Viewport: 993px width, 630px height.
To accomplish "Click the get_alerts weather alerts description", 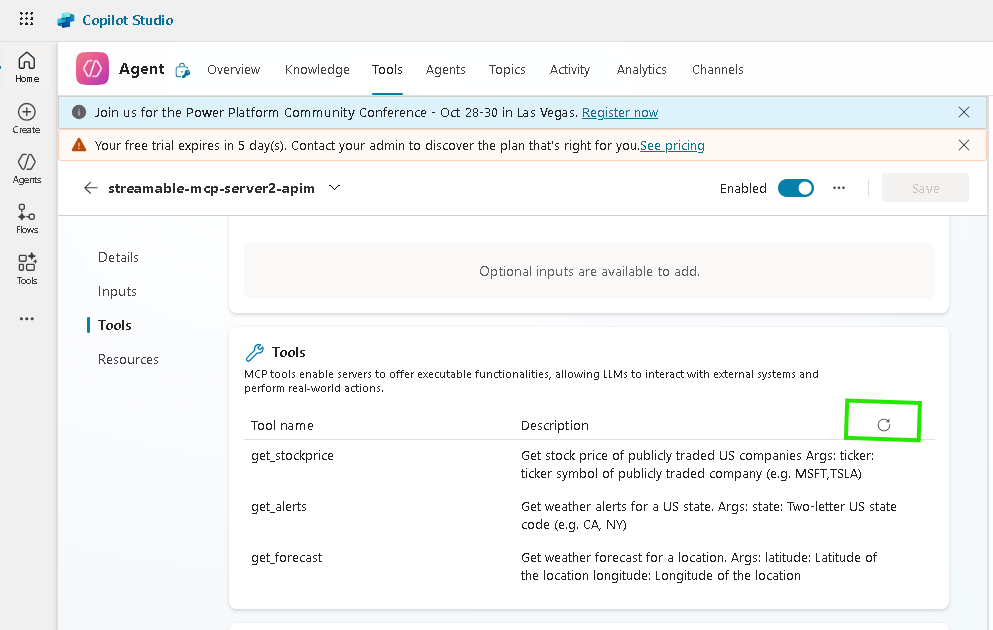I will coord(709,515).
